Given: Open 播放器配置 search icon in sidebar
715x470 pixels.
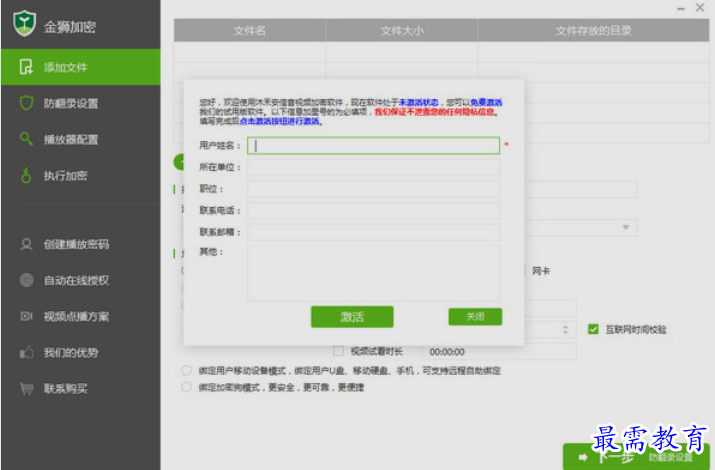Looking at the screenshot, I should coord(27,139).
